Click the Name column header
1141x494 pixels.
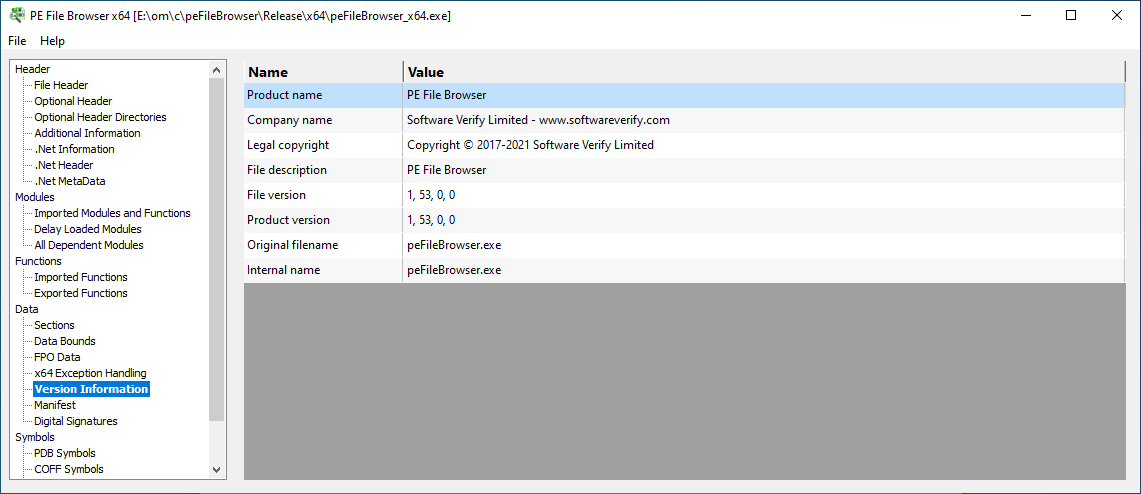(x=323, y=72)
